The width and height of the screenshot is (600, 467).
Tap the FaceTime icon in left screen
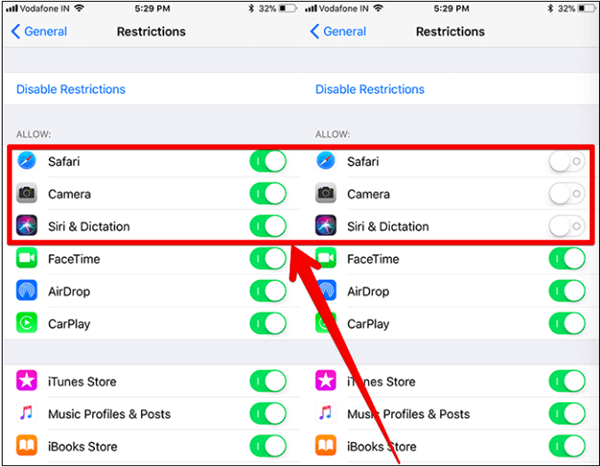point(27,258)
